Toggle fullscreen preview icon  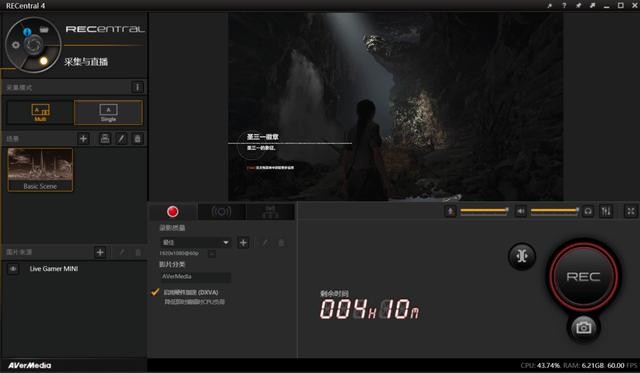coord(631,211)
